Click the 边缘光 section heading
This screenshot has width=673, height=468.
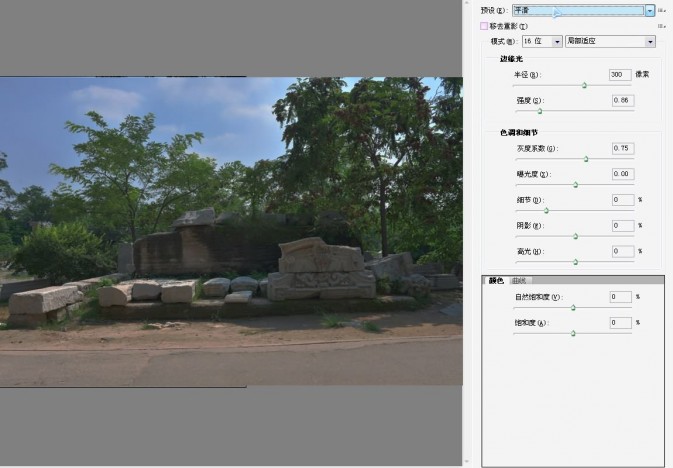[x=511, y=59]
